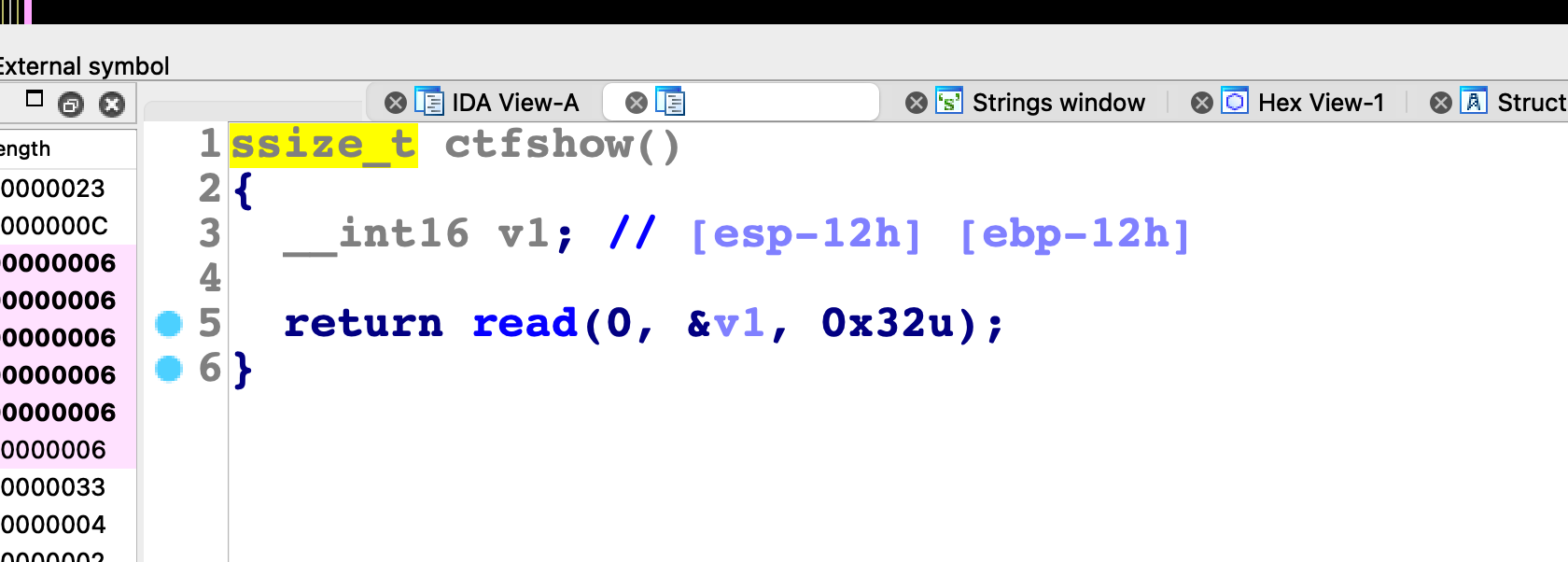Viewport: 1568px width, 562px height.
Task: Select the 000000C length row
Action: 68,226
